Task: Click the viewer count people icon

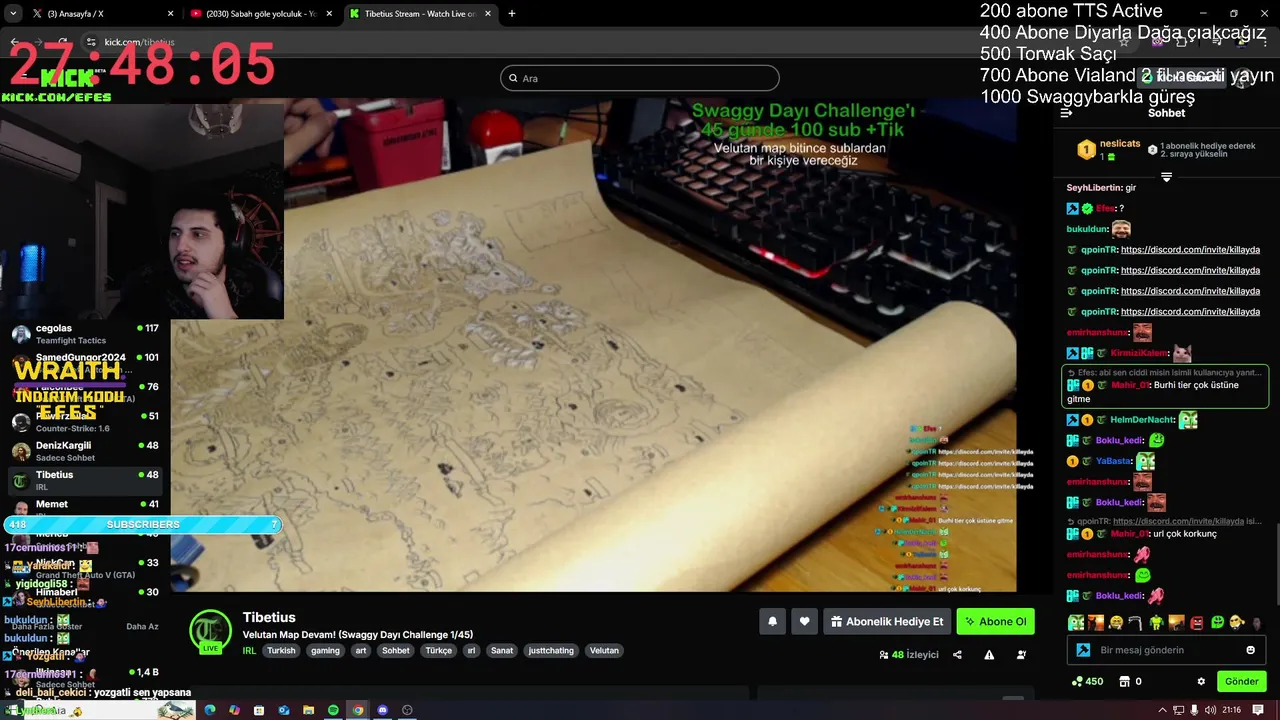Action: click(x=884, y=655)
